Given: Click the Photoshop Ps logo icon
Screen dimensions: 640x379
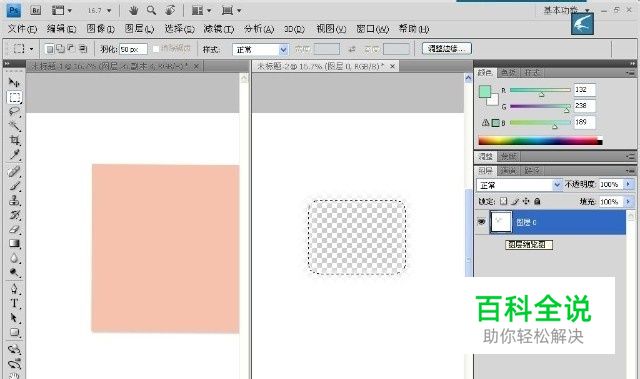Looking at the screenshot, I should (x=14, y=10).
